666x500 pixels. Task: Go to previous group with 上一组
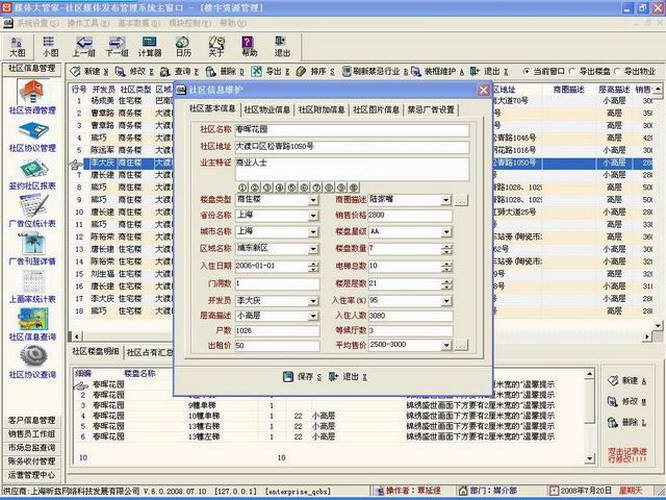coord(83,46)
